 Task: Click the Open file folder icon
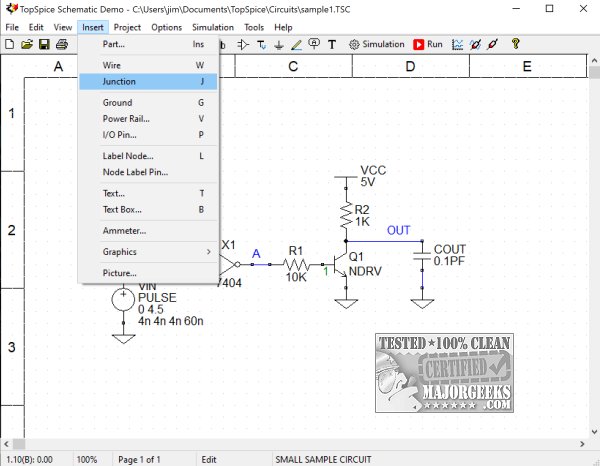pos(27,44)
